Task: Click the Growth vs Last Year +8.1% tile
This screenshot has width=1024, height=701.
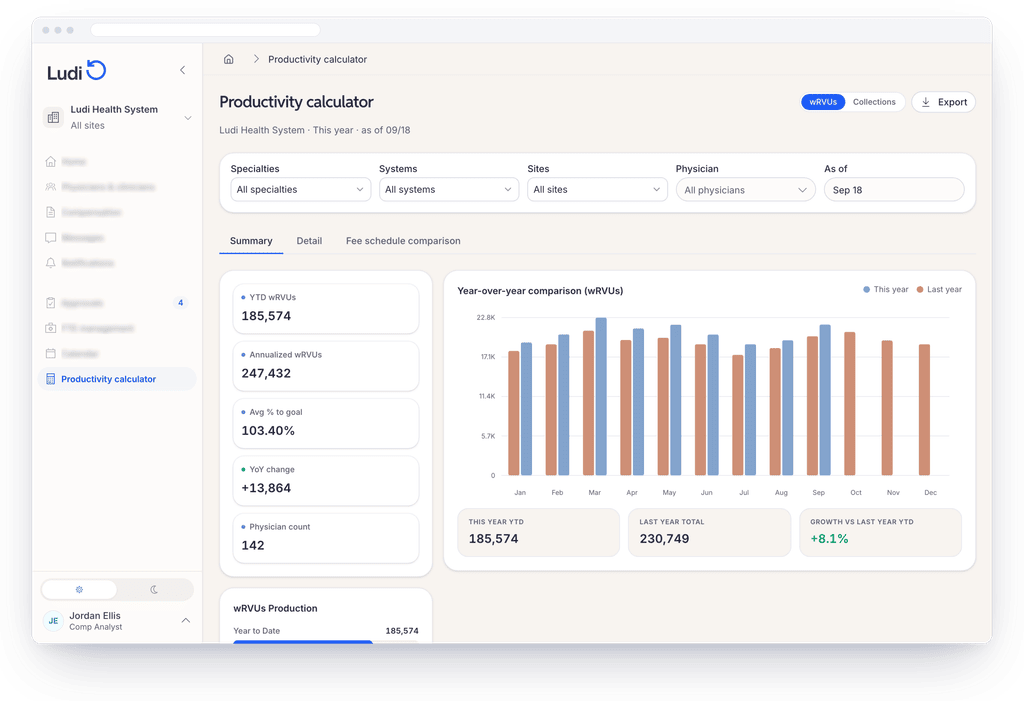Action: coord(880,532)
